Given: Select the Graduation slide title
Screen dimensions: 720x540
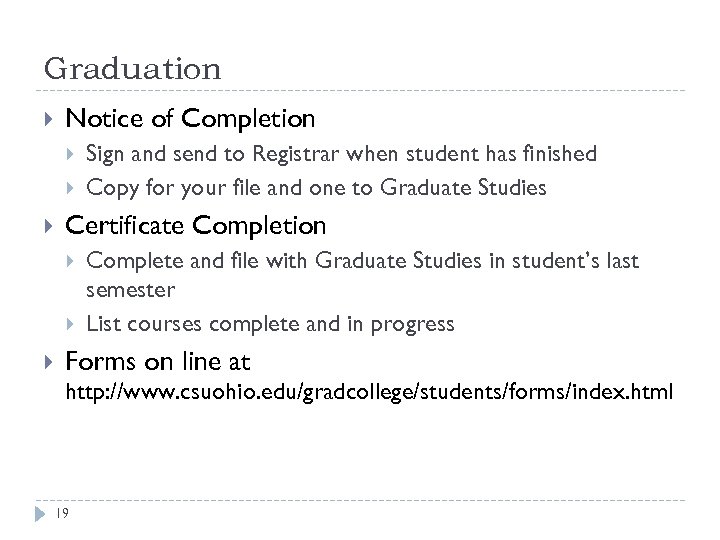Looking at the screenshot, I should click(132, 70).
